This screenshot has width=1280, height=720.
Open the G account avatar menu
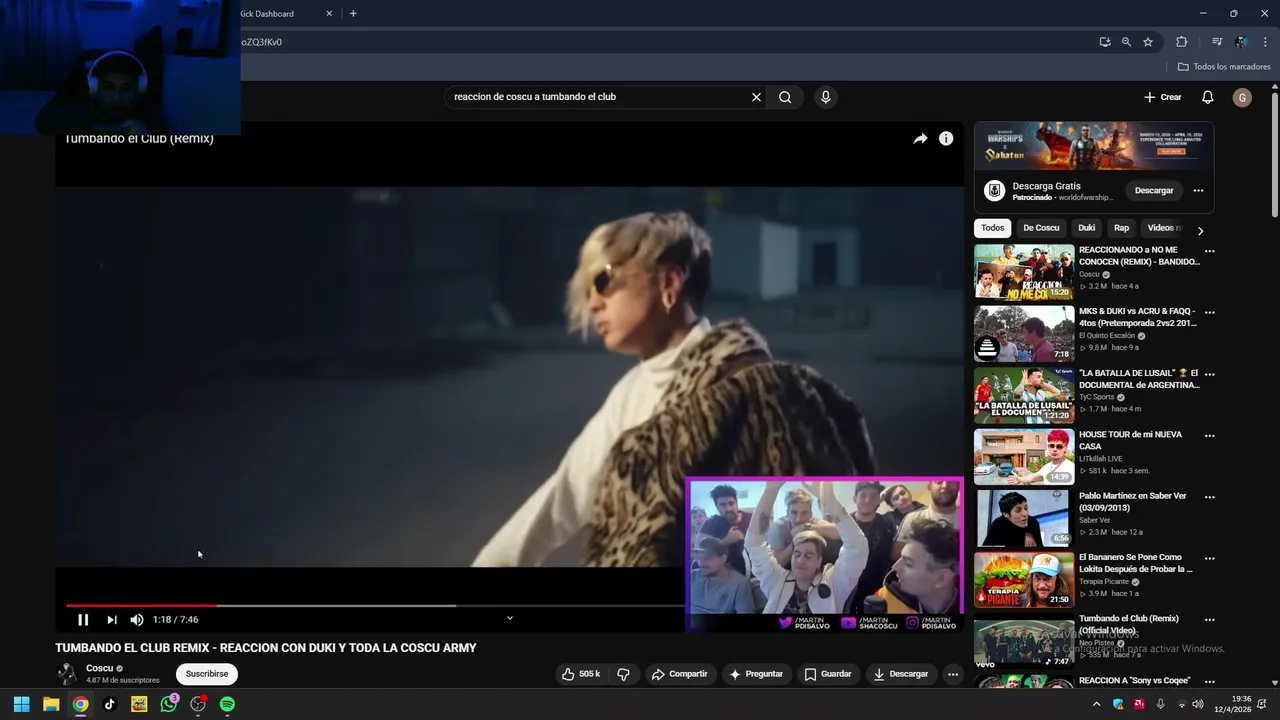[1242, 97]
